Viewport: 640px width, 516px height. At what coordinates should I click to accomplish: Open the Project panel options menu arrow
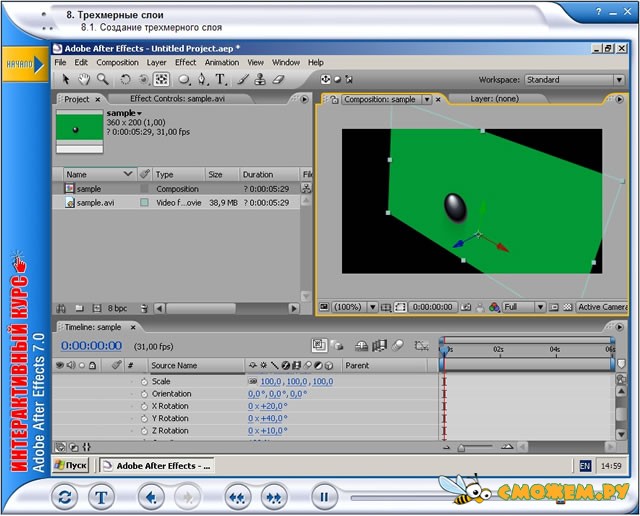(304, 99)
